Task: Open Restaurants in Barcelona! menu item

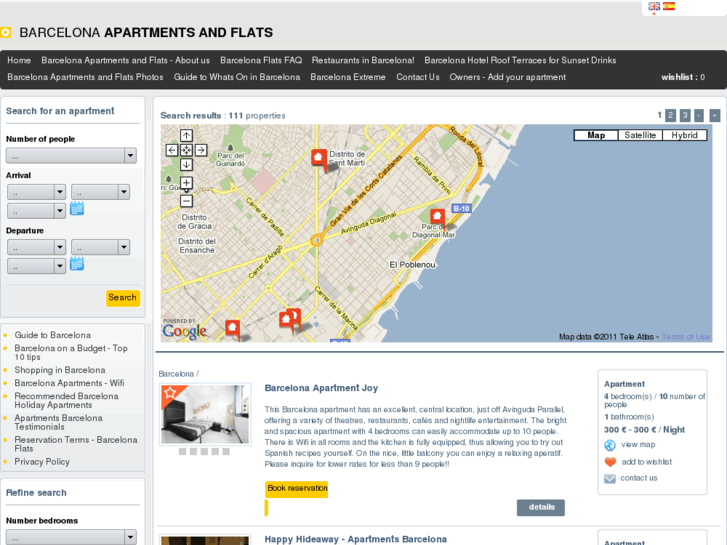Action: (363, 60)
